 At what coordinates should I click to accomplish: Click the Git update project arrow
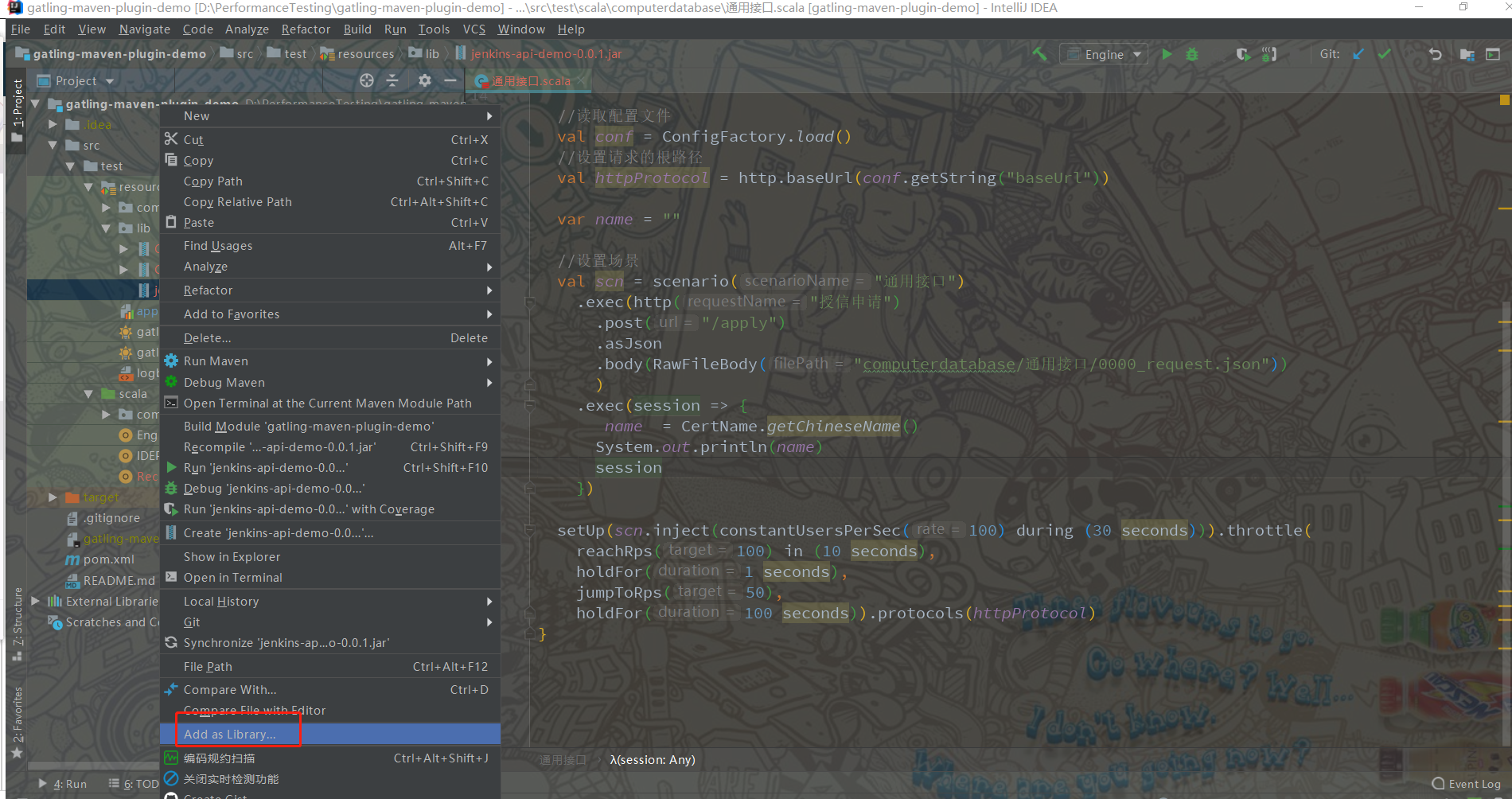[1358, 54]
